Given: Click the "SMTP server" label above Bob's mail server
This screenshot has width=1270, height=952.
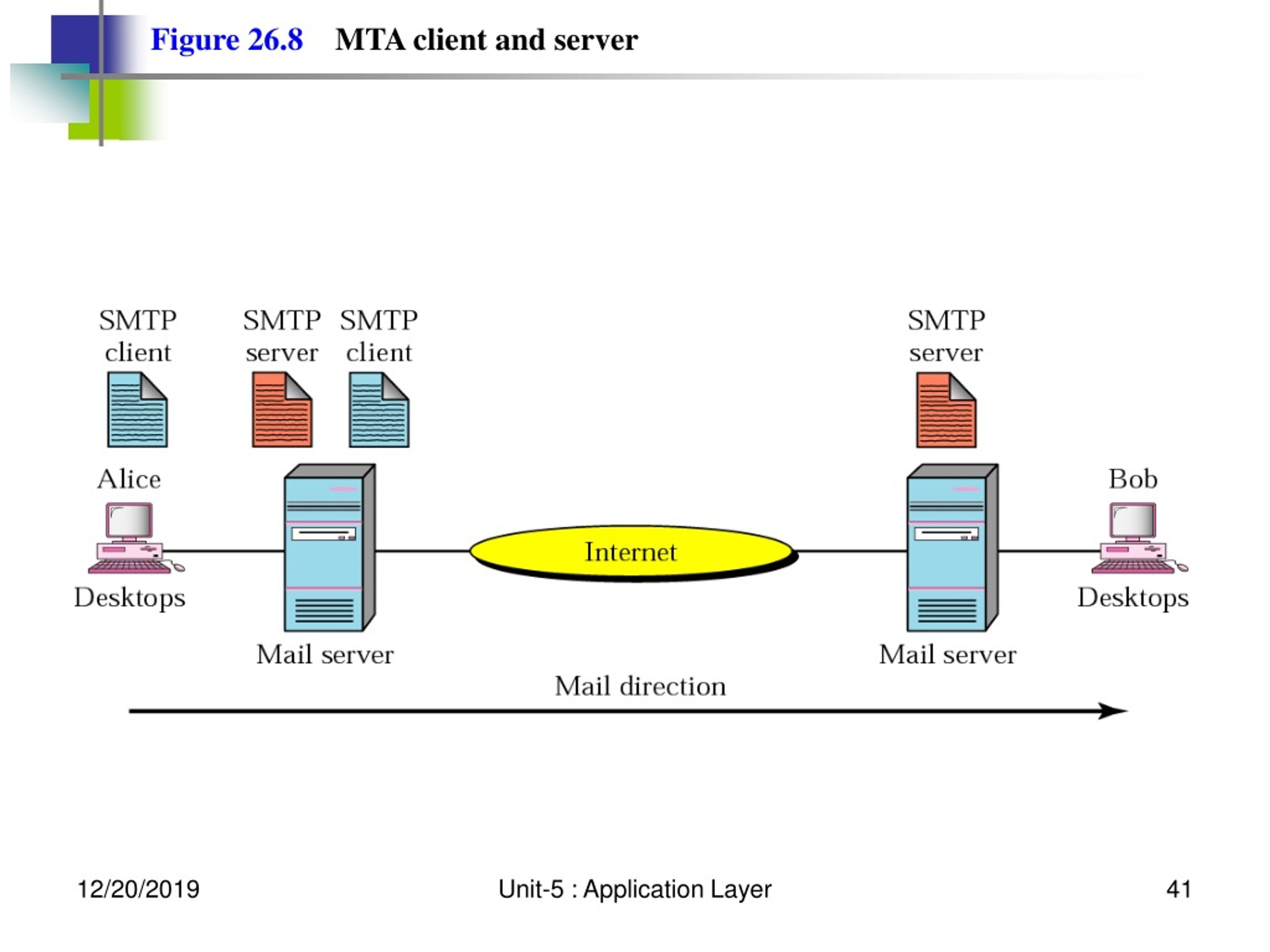Looking at the screenshot, I should coord(946,336).
